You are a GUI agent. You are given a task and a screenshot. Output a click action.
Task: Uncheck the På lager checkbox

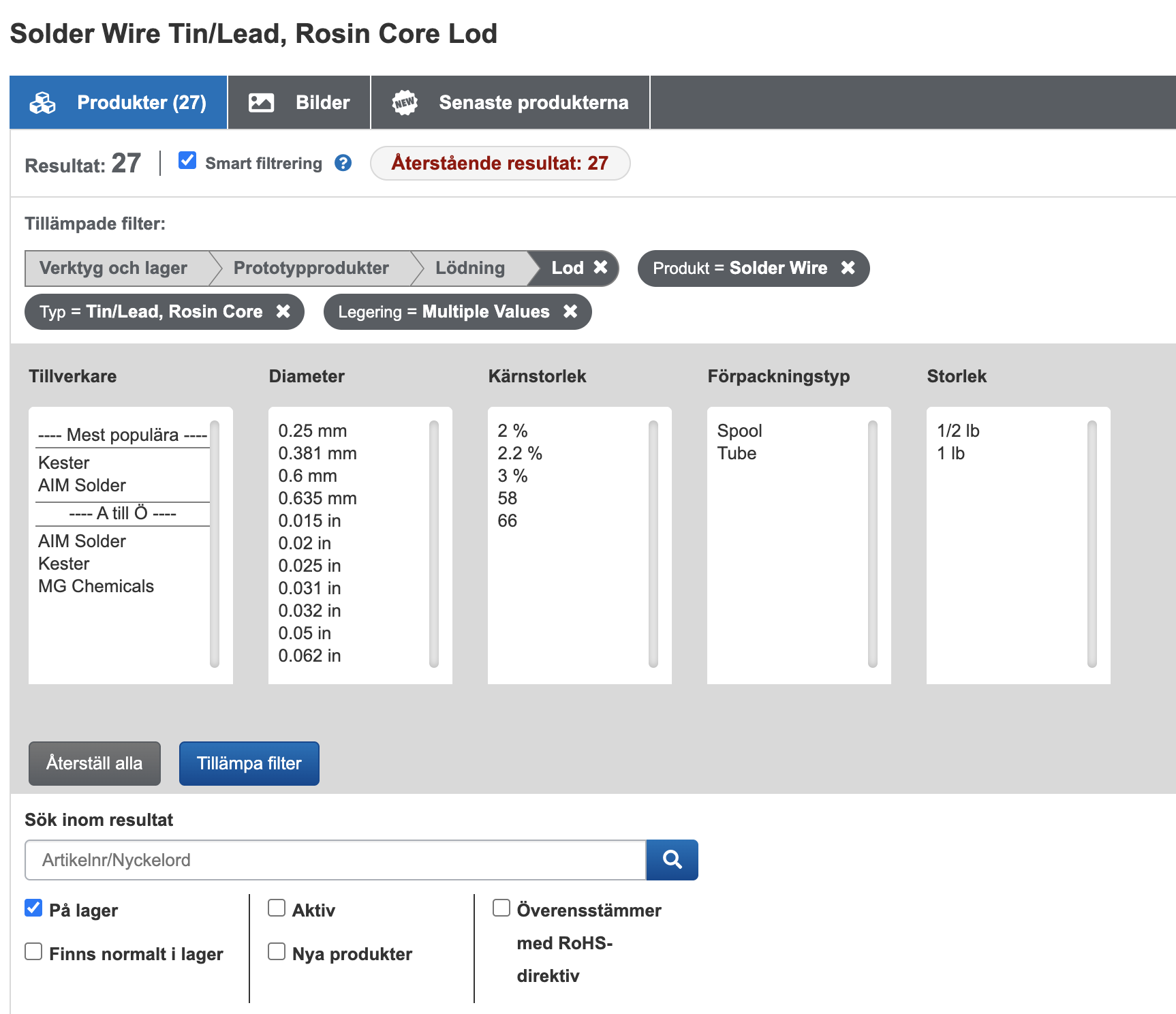coord(33,908)
